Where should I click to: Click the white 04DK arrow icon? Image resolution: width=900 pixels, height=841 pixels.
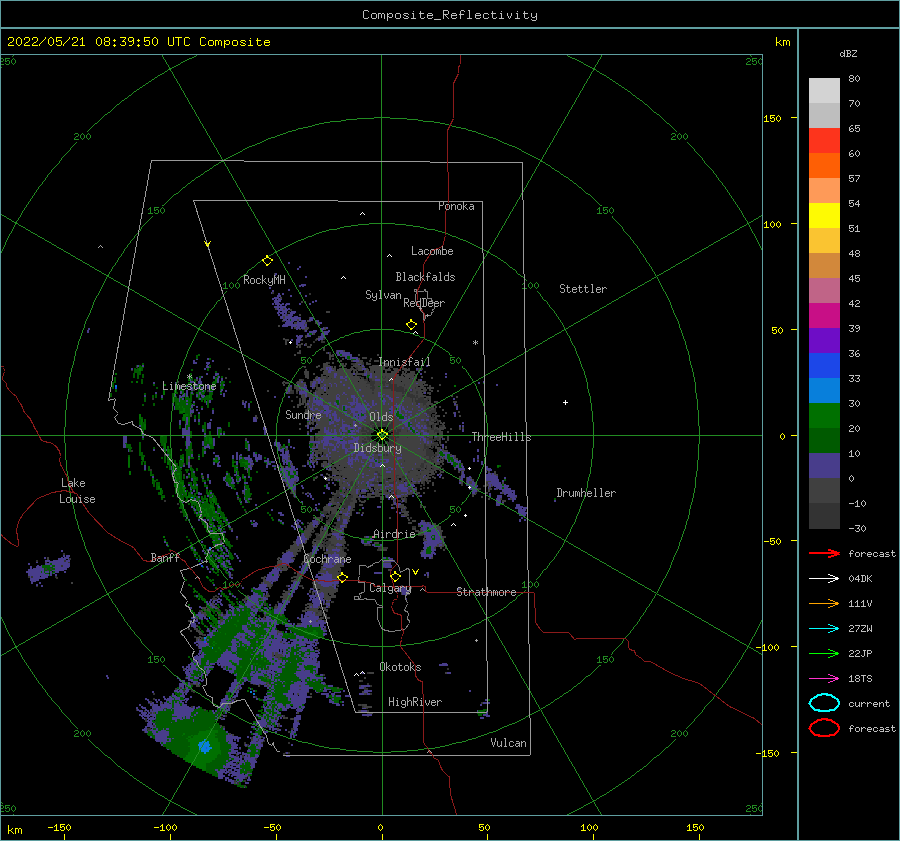(824, 578)
